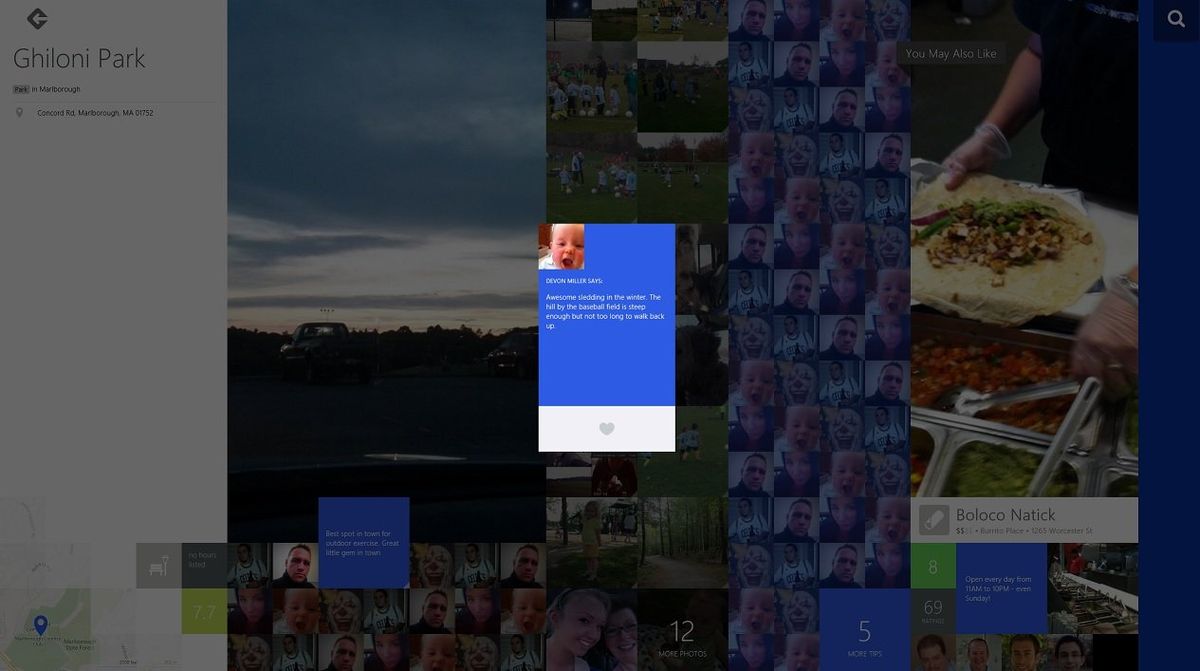Open search with the magnifier icon
This screenshot has height=671, width=1200.
[x=1175, y=18]
